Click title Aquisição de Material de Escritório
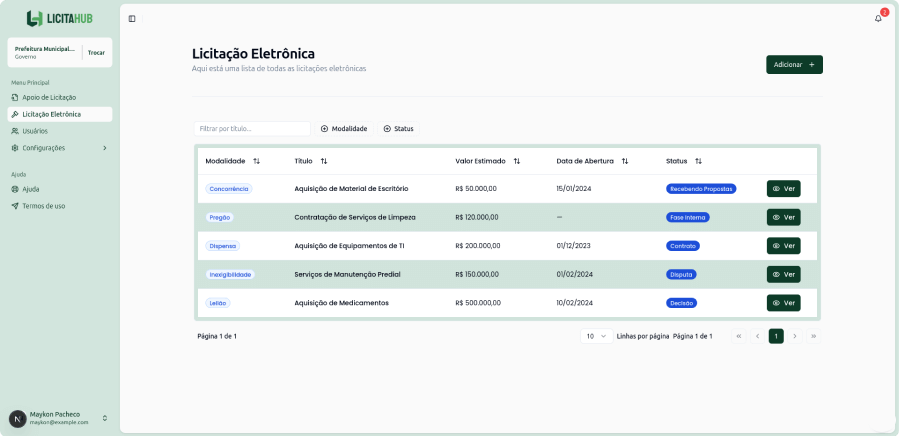Screen dimensions: 900x436 (x=351, y=189)
